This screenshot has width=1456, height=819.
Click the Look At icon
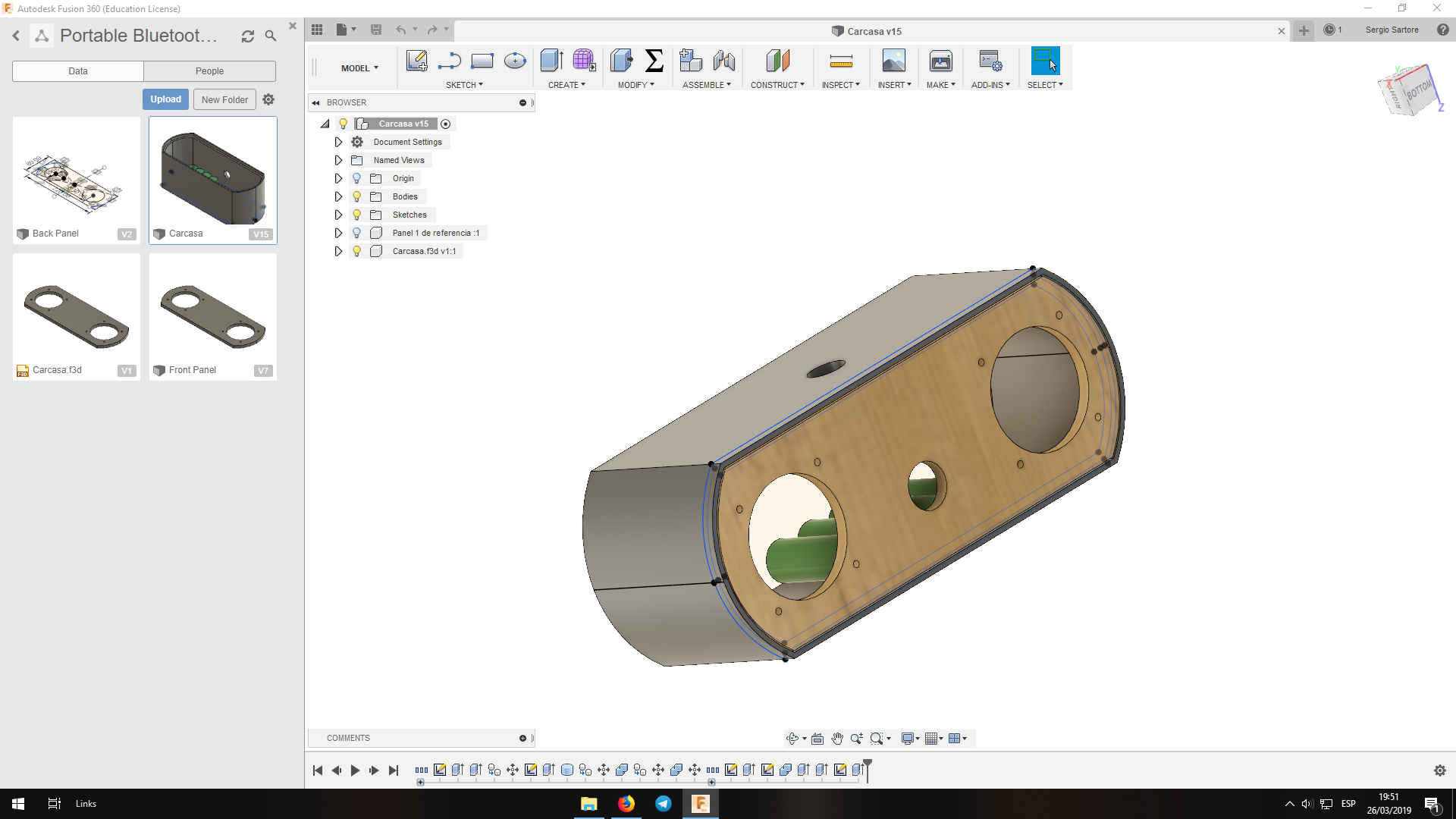817,738
